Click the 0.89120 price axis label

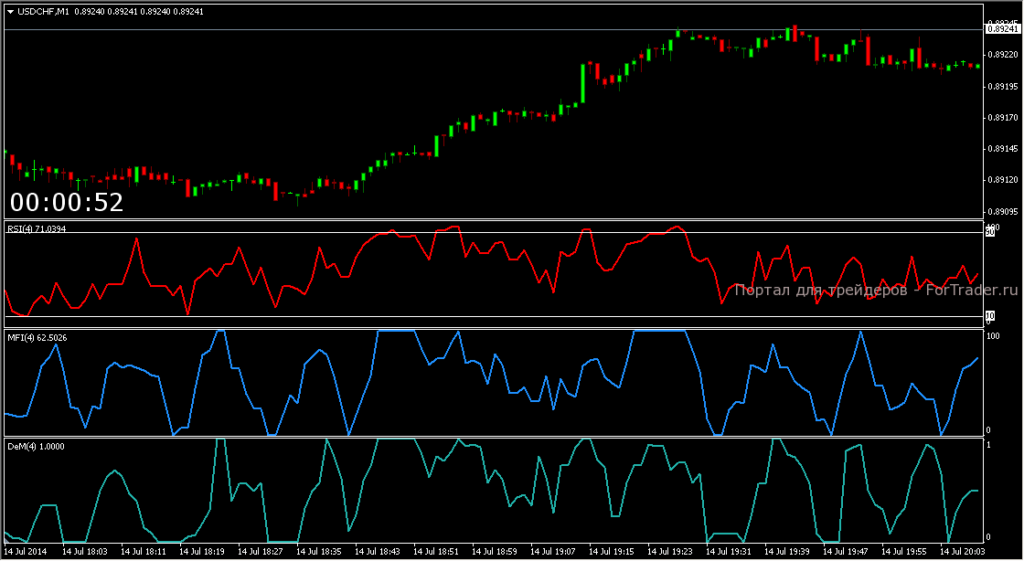[x=1002, y=180]
